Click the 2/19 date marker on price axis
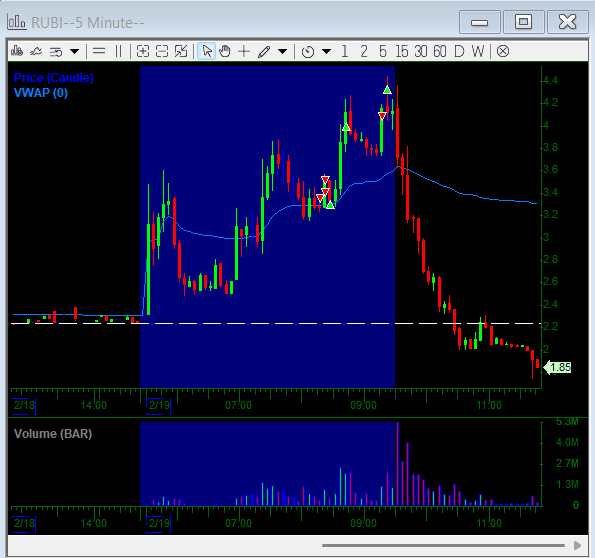Image resolution: width=595 pixels, height=558 pixels. tap(159, 405)
